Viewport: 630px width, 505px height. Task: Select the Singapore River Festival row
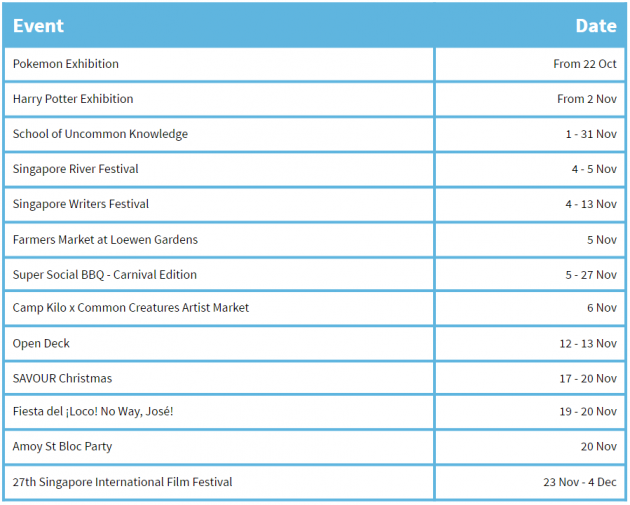coord(76,169)
